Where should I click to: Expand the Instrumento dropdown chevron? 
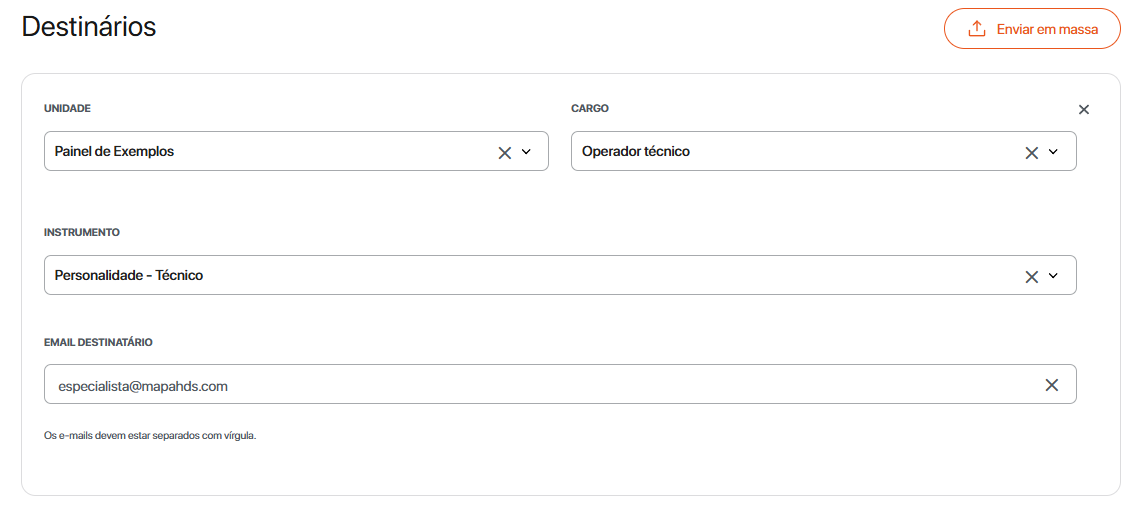point(1053,276)
